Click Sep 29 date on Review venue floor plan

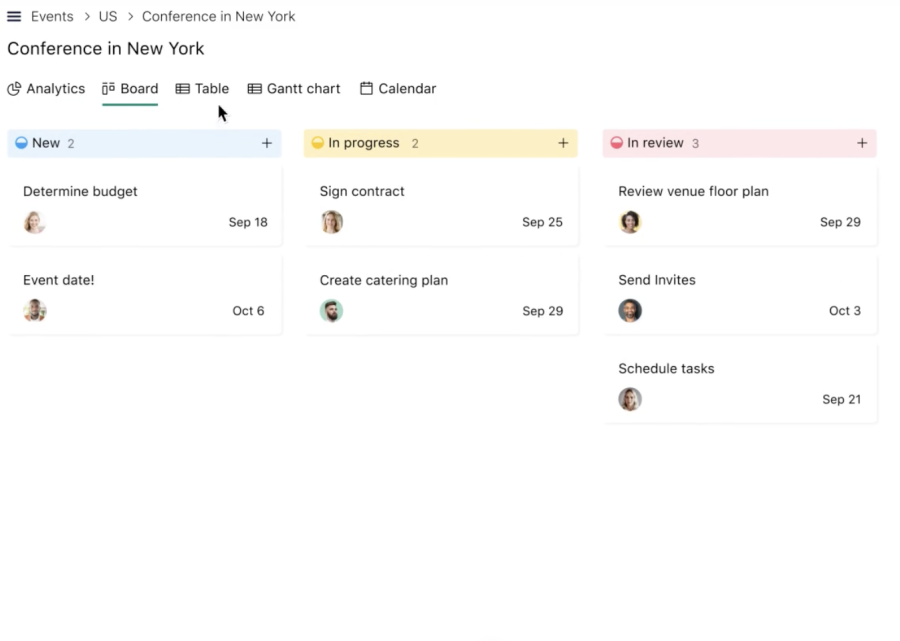[x=840, y=222]
